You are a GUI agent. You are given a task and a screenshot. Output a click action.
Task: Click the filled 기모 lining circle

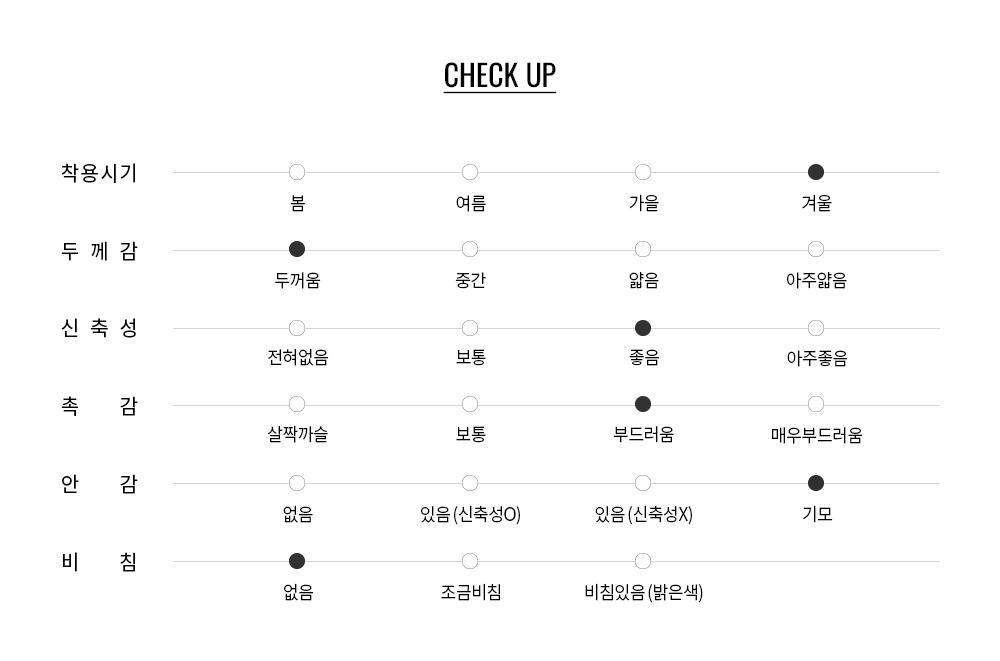[x=816, y=483]
